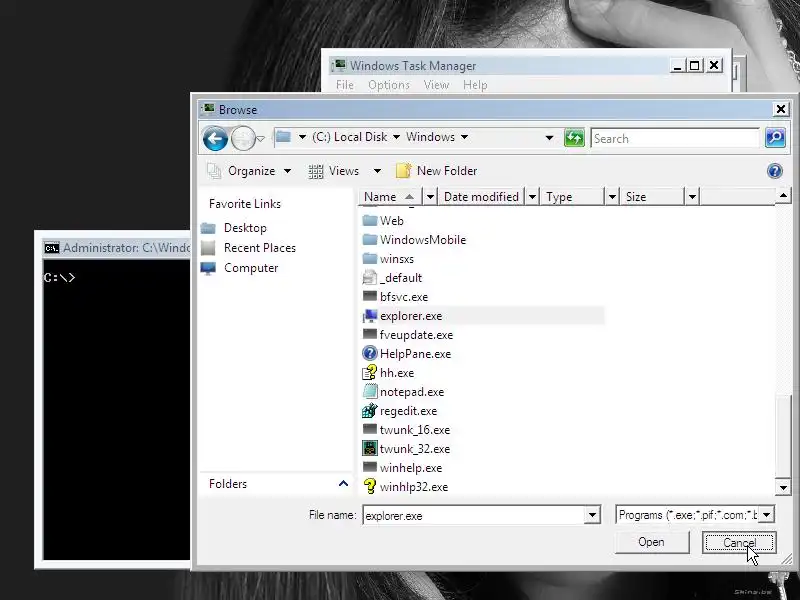Click Windows in the address path

pos(430,137)
